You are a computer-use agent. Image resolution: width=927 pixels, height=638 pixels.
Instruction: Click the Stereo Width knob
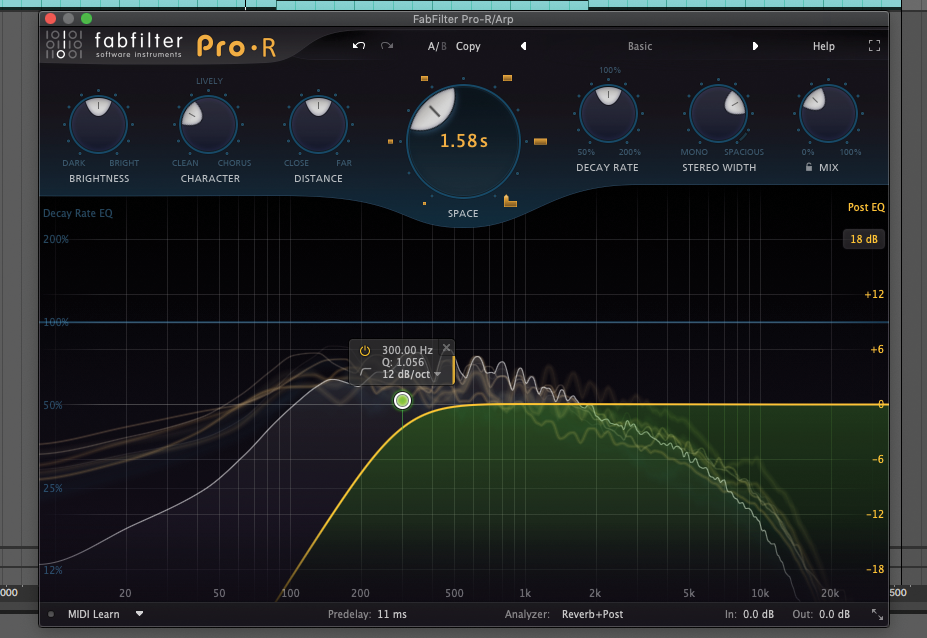pos(719,112)
